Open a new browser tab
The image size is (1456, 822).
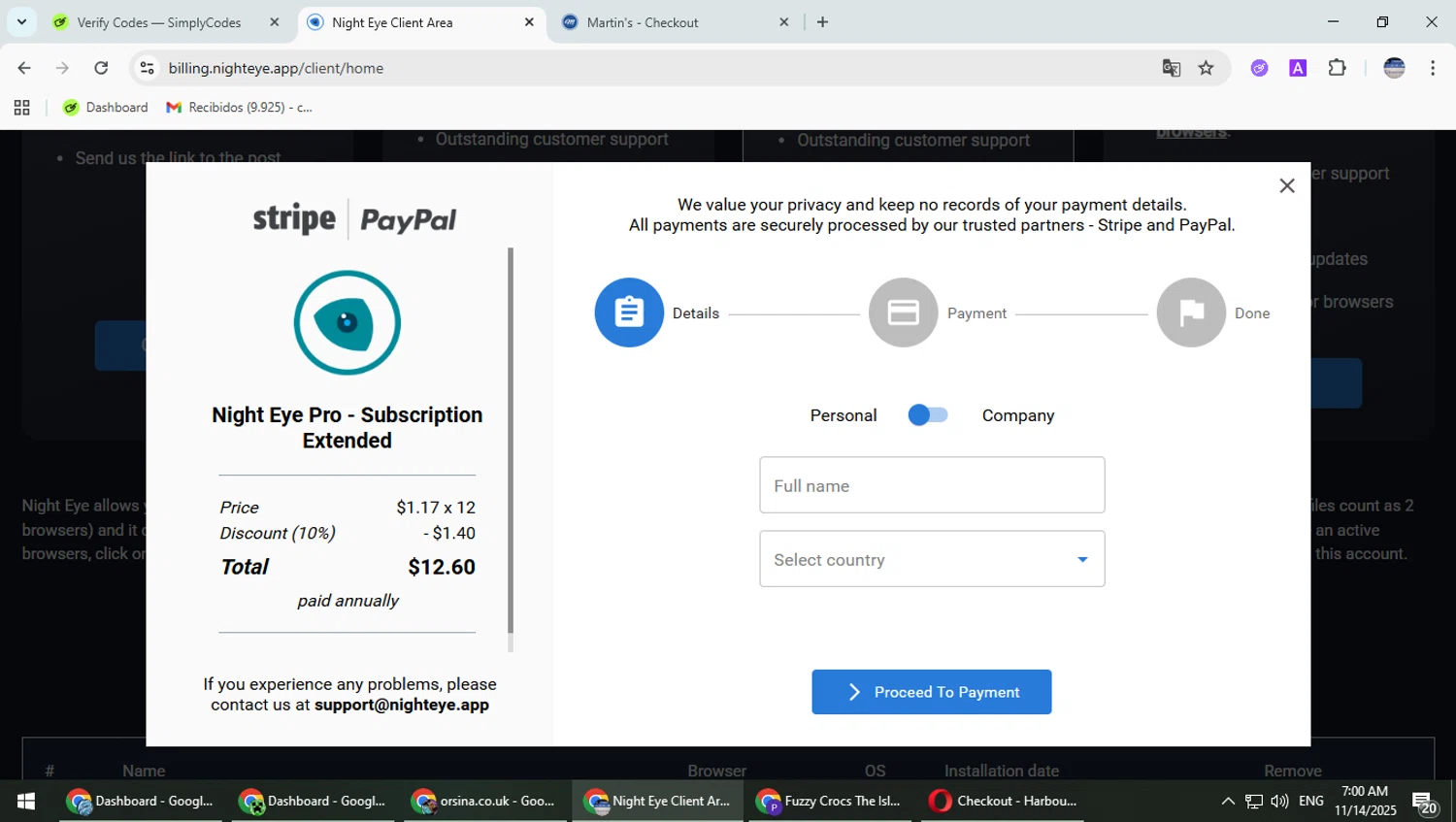(x=822, y=22)
